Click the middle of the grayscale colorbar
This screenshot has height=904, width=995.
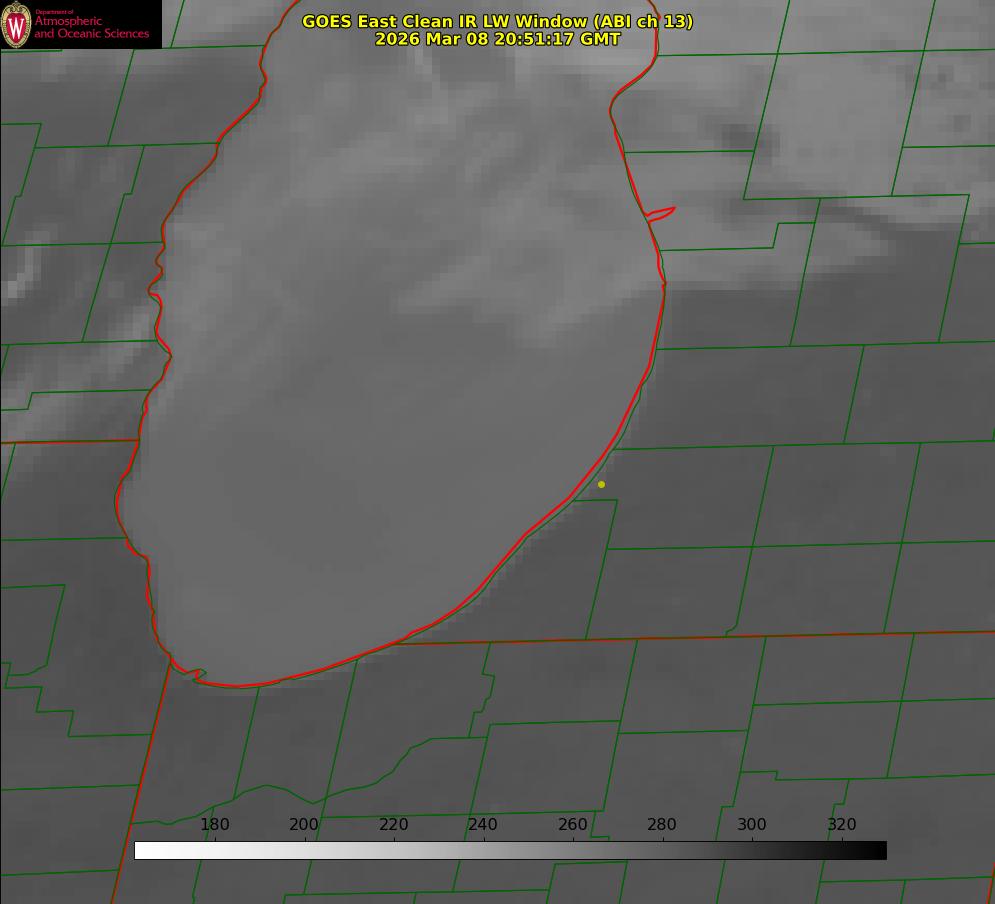(510, 850)
